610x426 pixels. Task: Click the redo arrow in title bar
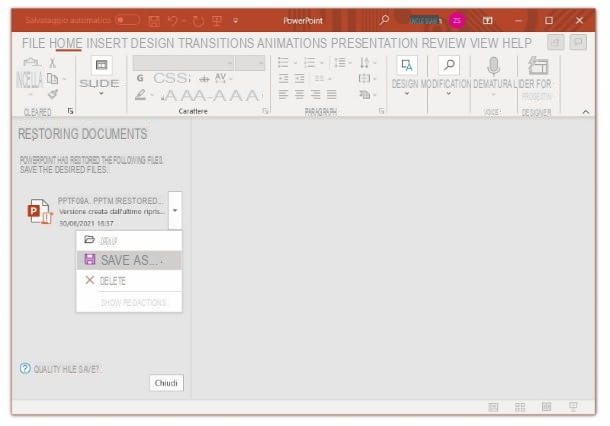click(x=198, y=21)
